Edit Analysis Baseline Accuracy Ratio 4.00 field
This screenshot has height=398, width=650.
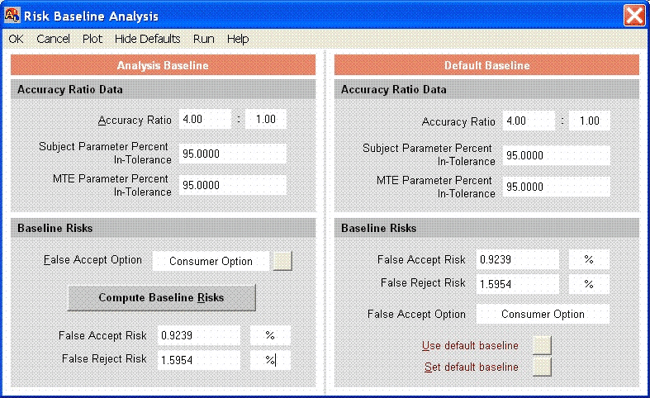pyautogui.click(x=205, y=119)
